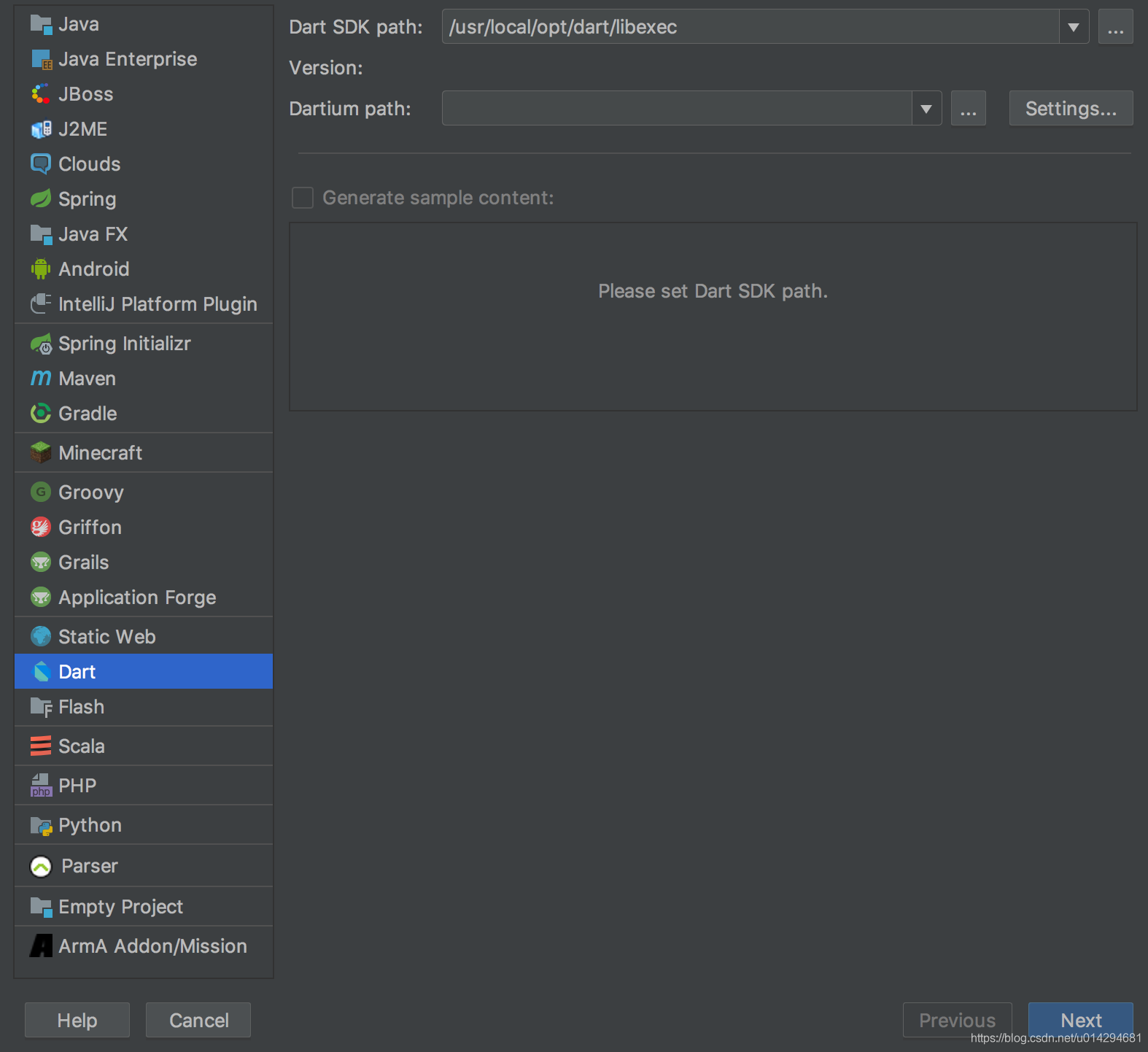Choose the Maven 'm' icon
Viewport: 1148px width, 1052px height.
(x=41, y=378)
